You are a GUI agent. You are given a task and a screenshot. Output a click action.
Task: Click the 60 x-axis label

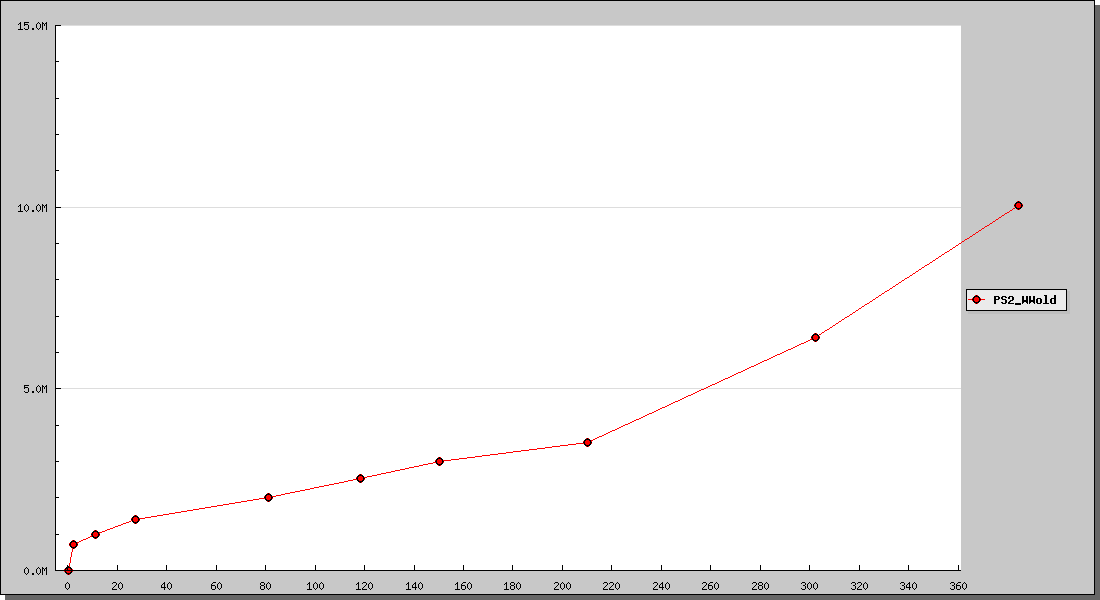(216, 587)
